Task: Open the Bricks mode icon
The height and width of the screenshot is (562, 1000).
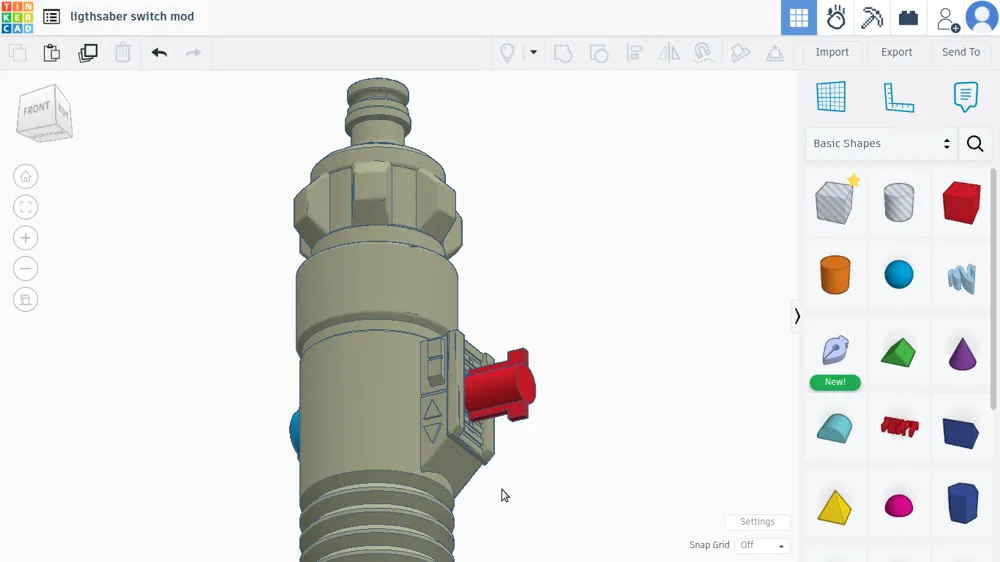Action: [908, 18]
